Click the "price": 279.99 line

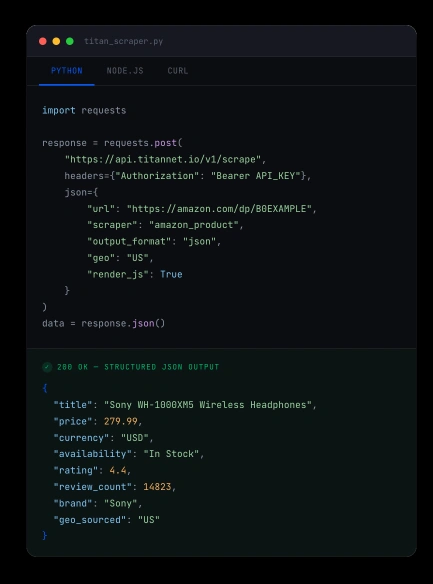98,421
